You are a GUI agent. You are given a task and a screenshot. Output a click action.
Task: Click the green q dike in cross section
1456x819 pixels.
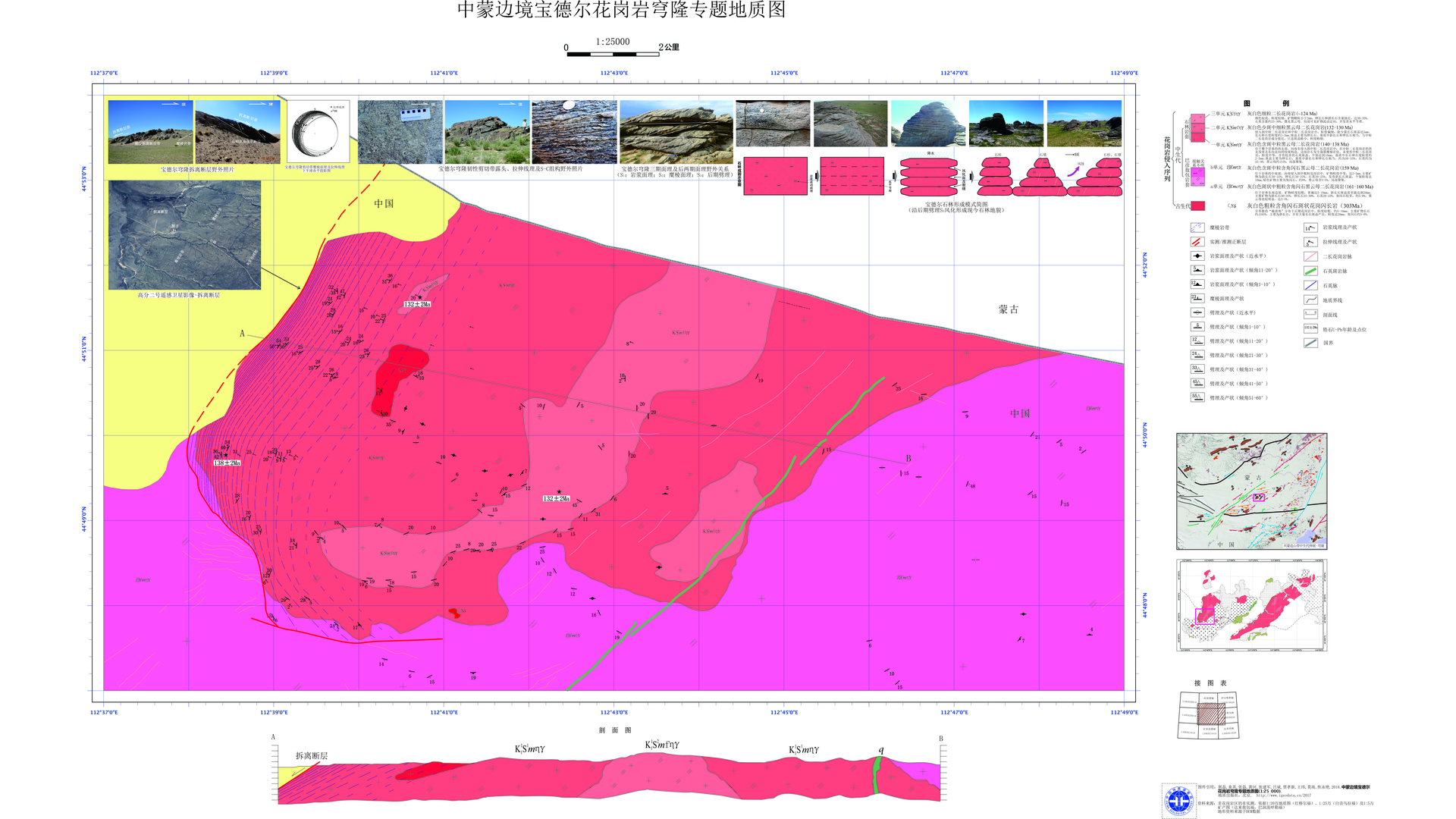pos(877,773)
